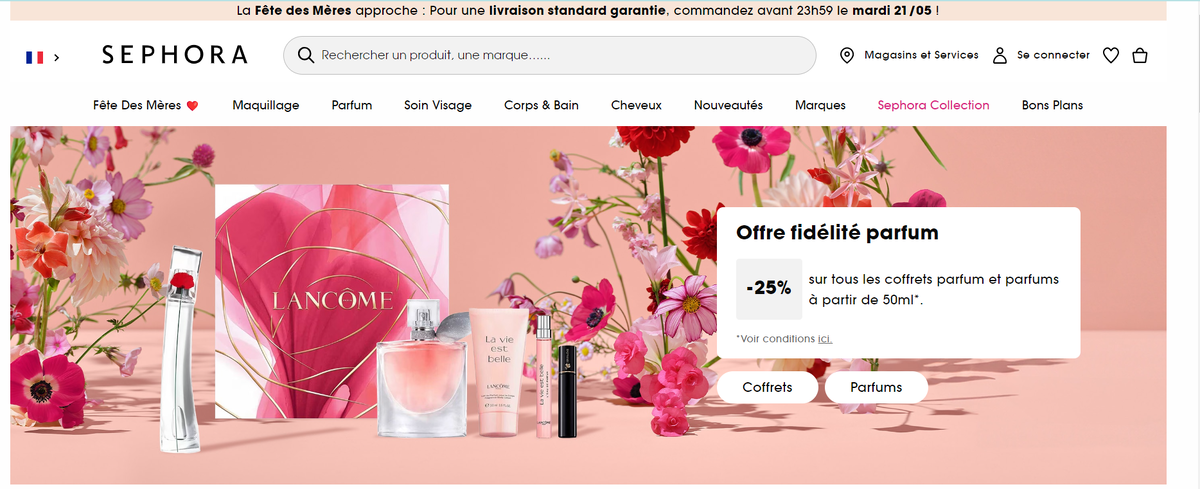Select Soin Visage in navigation
The width and height of the screenshot is (1200, 489).
[438, 105]
